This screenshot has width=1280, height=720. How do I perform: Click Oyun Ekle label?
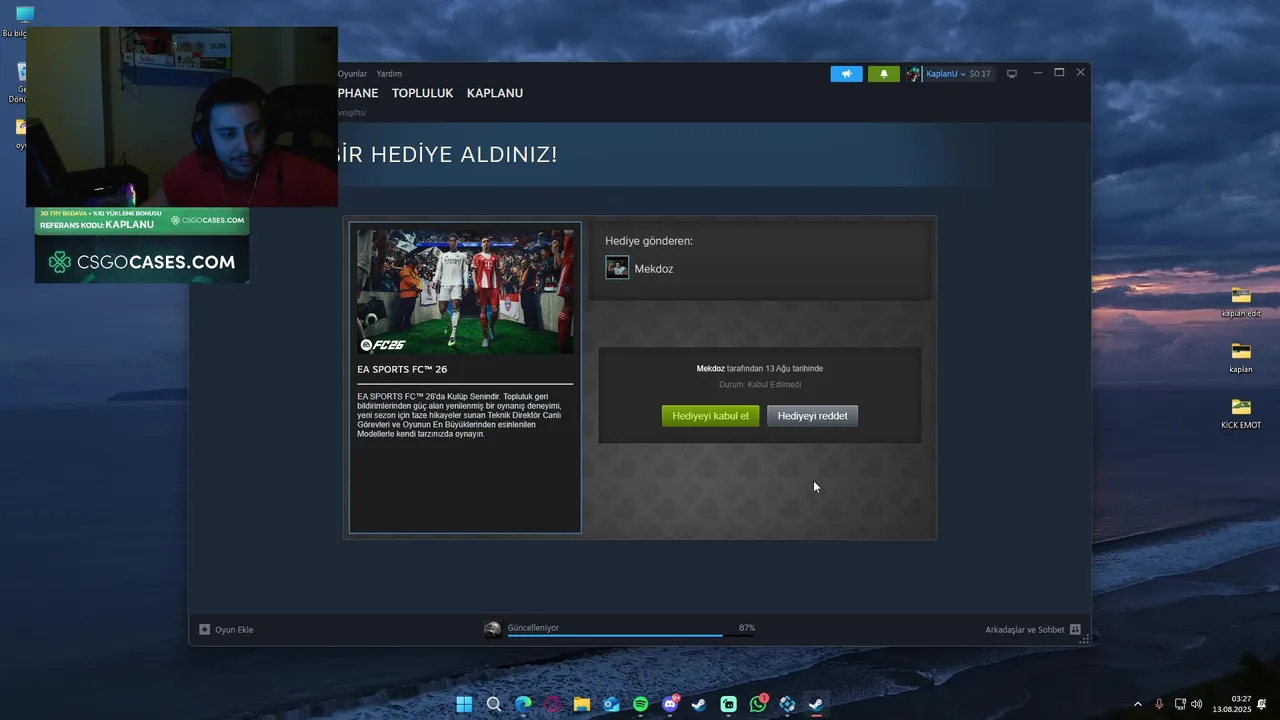pyautogui.click(x=234, y=629)
